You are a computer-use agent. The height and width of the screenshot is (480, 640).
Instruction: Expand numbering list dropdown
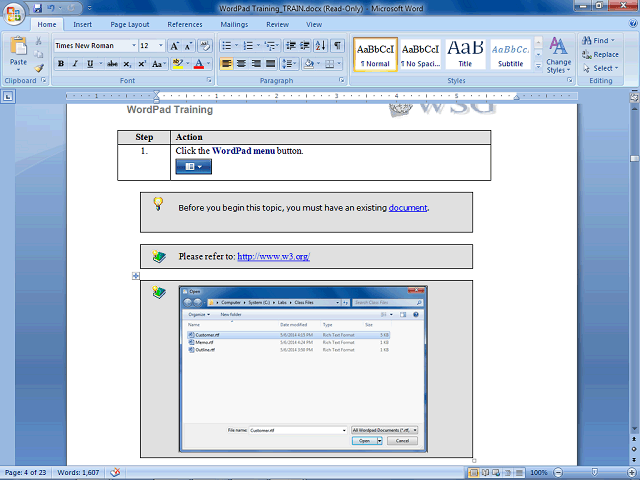pos(258,45)
